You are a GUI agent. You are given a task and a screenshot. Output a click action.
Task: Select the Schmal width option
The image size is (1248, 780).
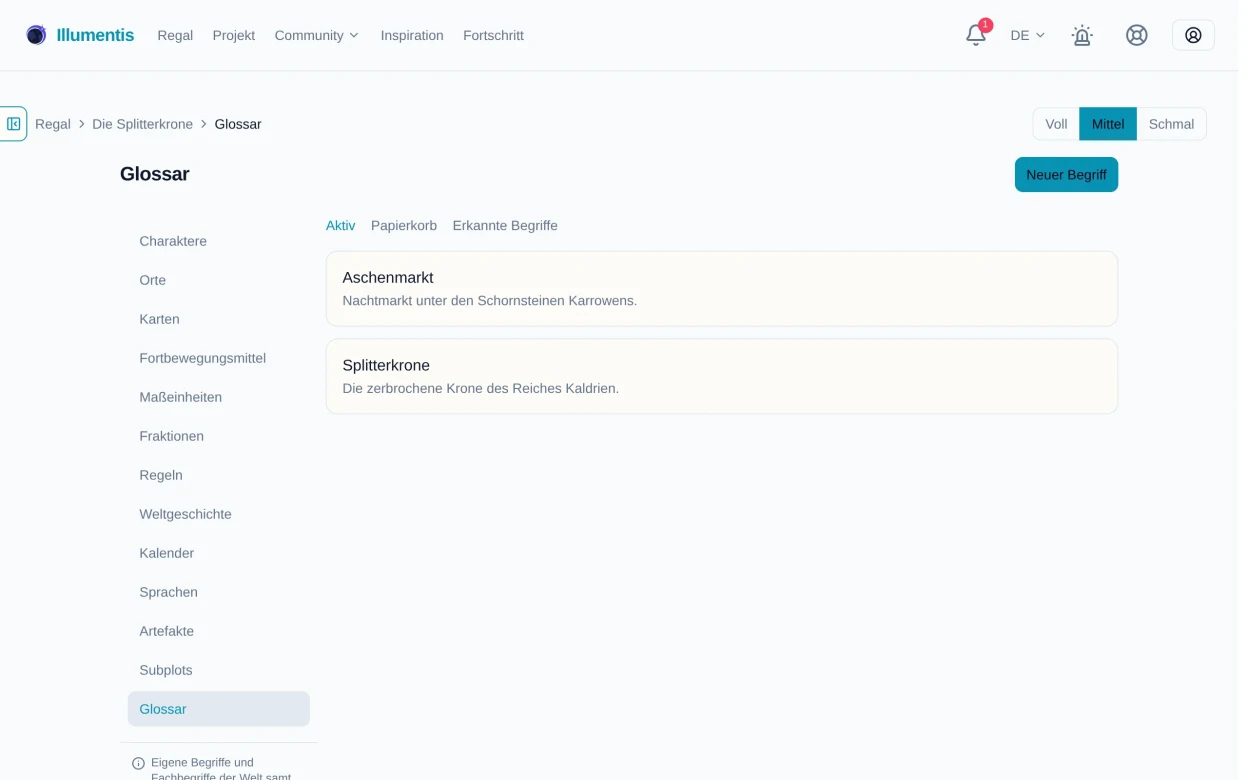click(x=1171, y=124)
